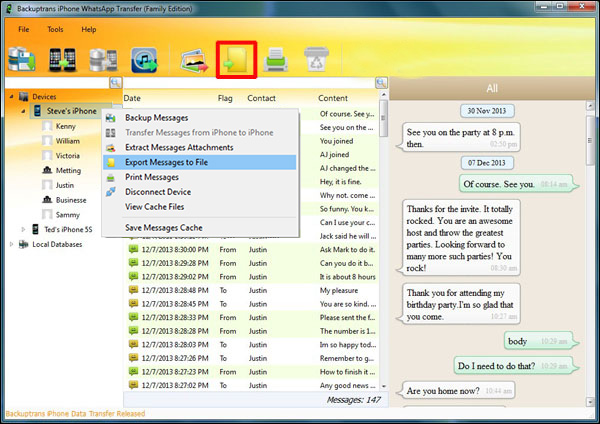Click the Content column header

pyautogui.click(x=333, y=98)
